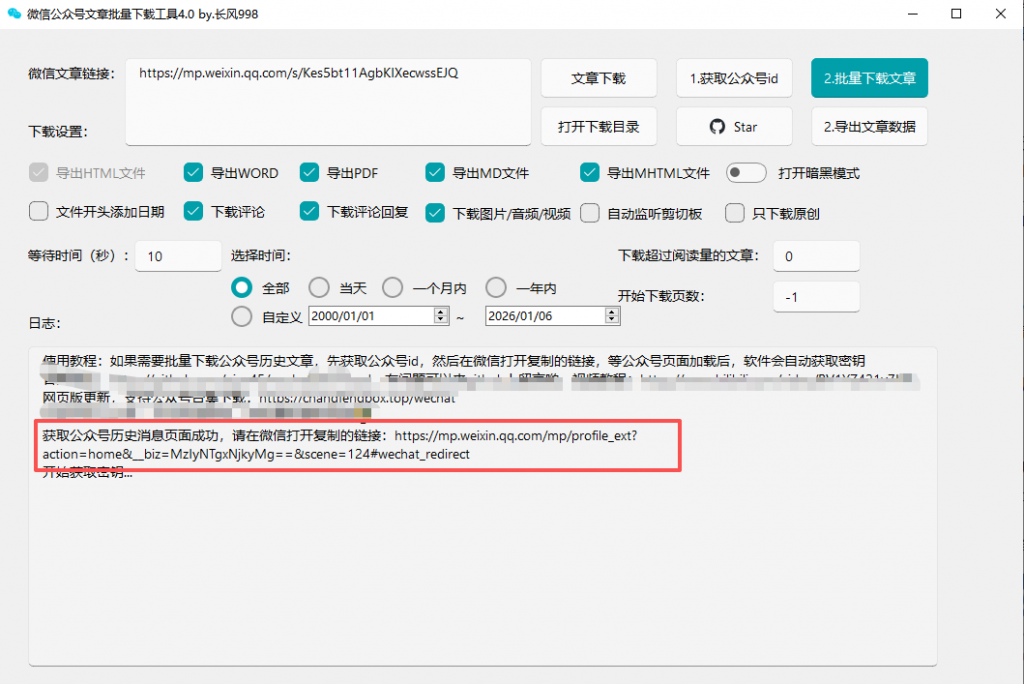The width and height of the screenshot is (1024, 684).
Task: Choose the 一个月内 radio option
Action: click(393, 288)
